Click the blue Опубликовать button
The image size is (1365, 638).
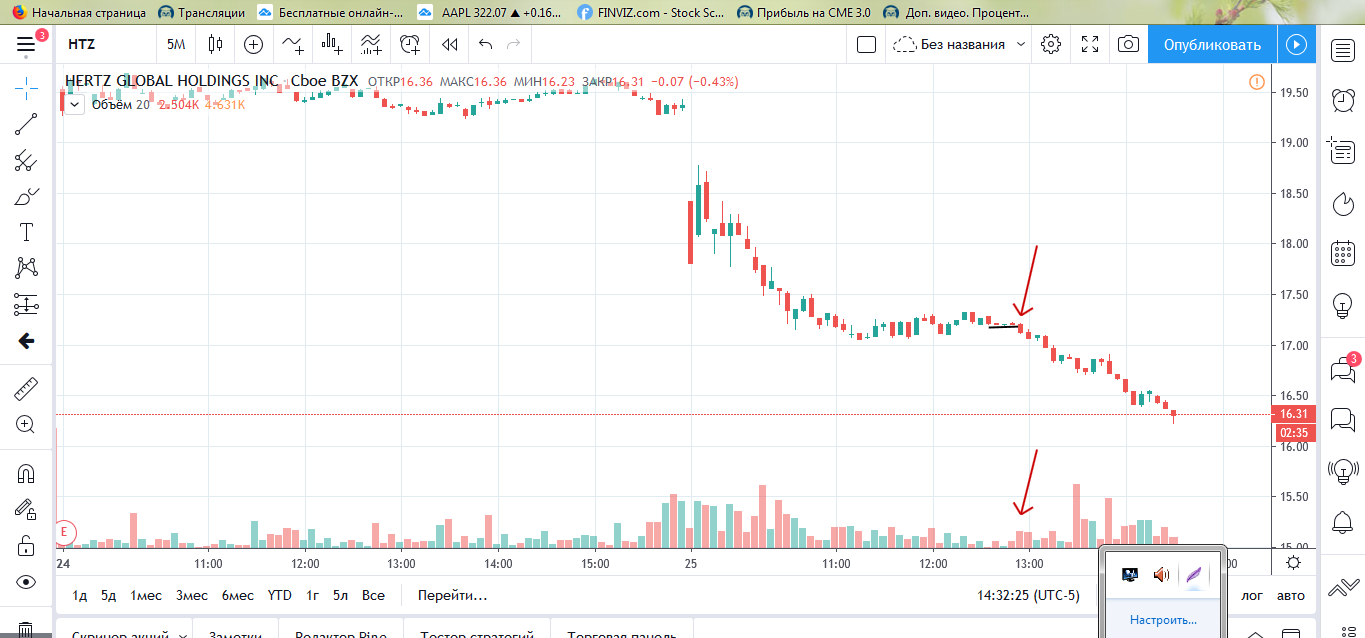point(1213,44)
